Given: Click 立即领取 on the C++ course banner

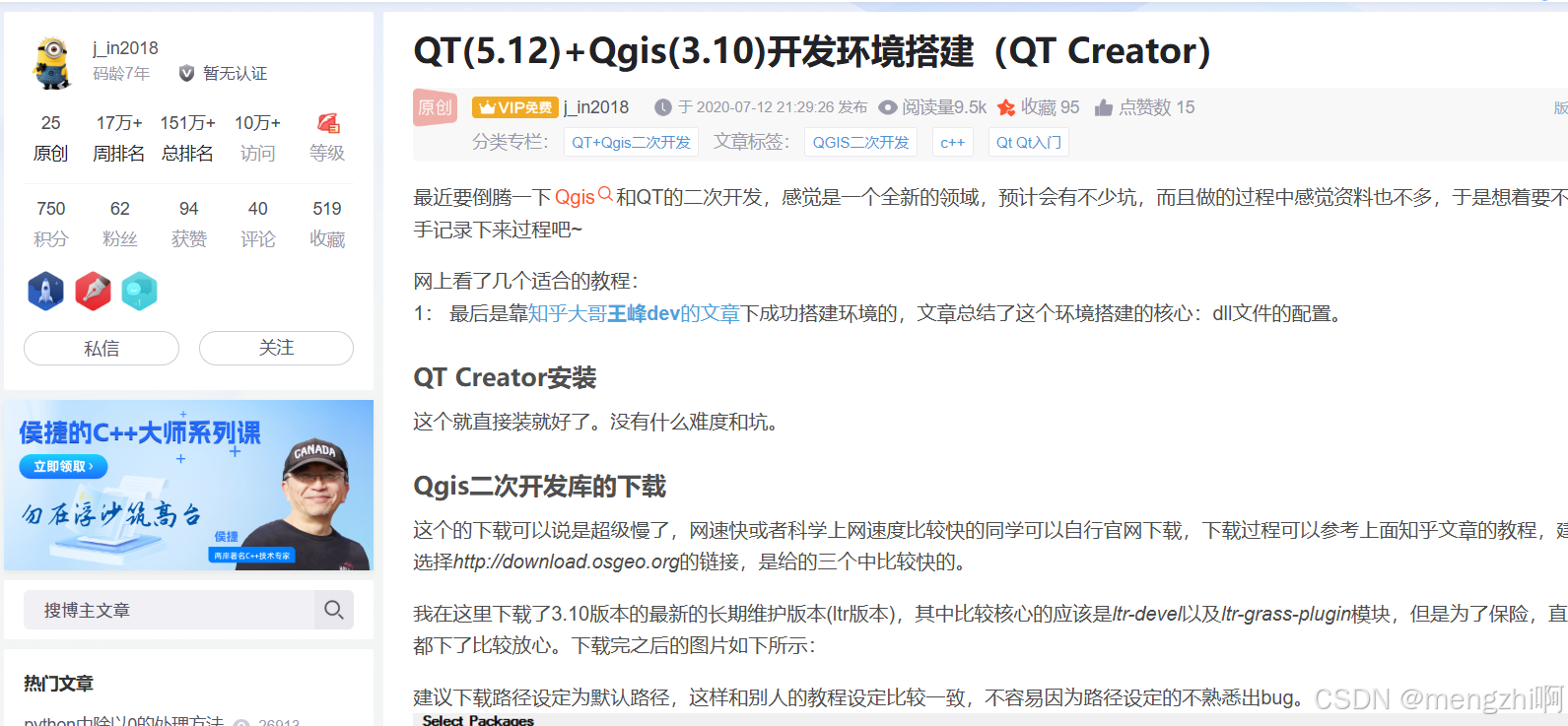Looking at the screenshot, I should tap(63, 466).
